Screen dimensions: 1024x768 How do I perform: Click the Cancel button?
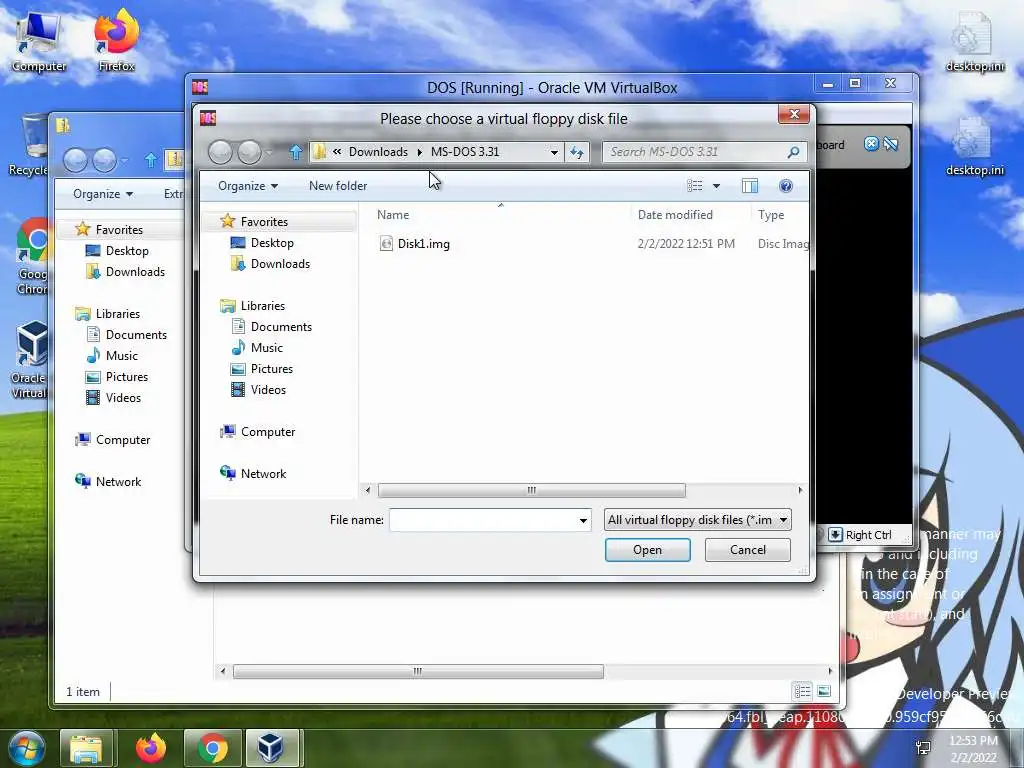[x=748, y=550]
